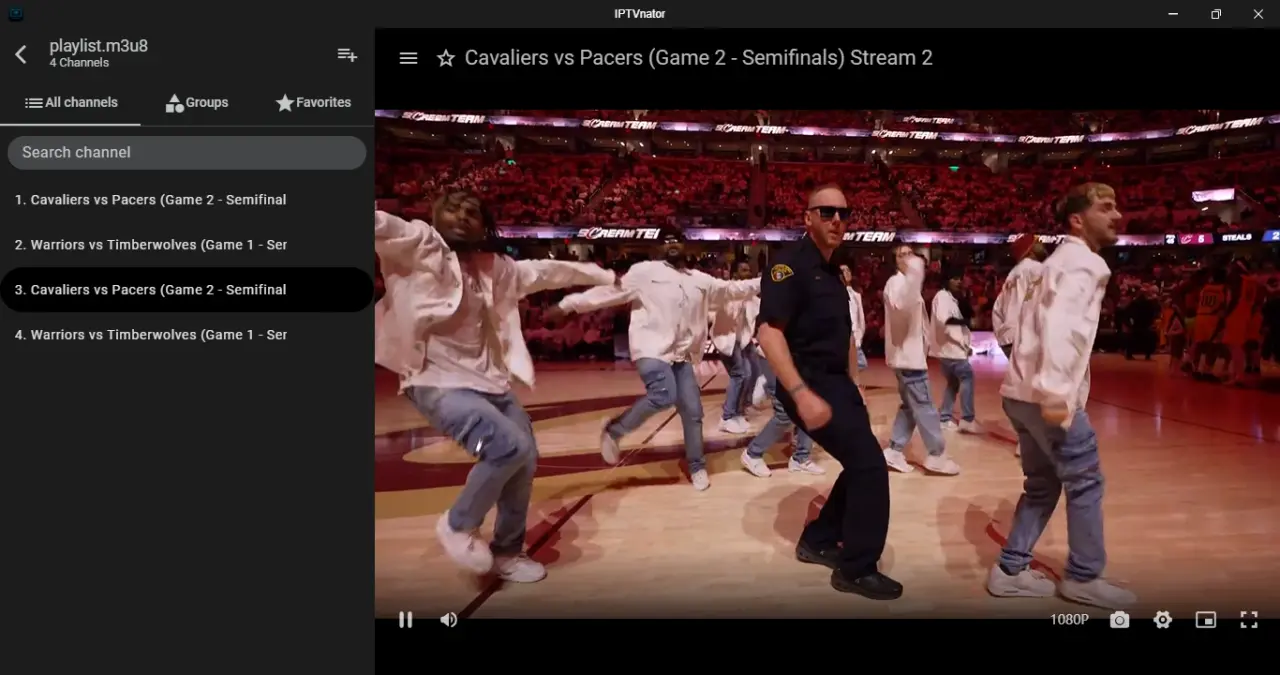Switch the player to fullscreen
Image resolution: width=1280 pixels, height=675 pixels.
1249,620
